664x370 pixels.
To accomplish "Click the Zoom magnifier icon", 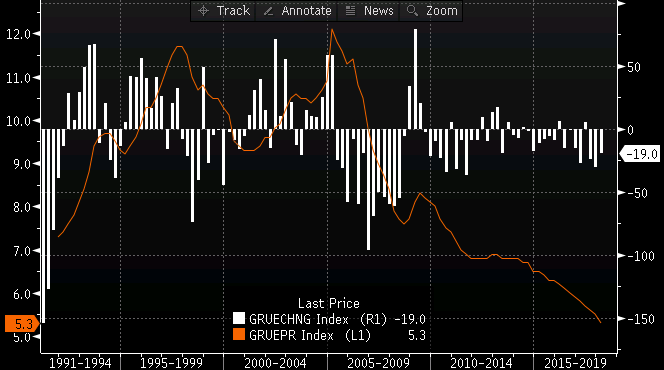I will [412, 11].
